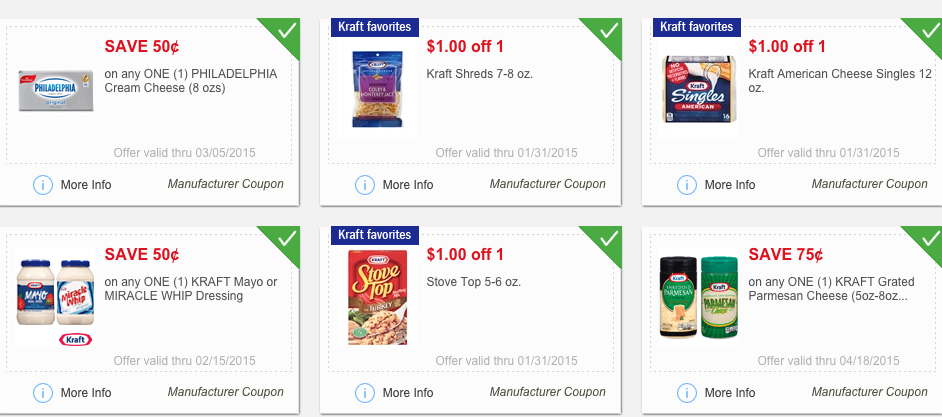Open More Info for Stove Top coupon
942x417 pixels.
point(408,393)
